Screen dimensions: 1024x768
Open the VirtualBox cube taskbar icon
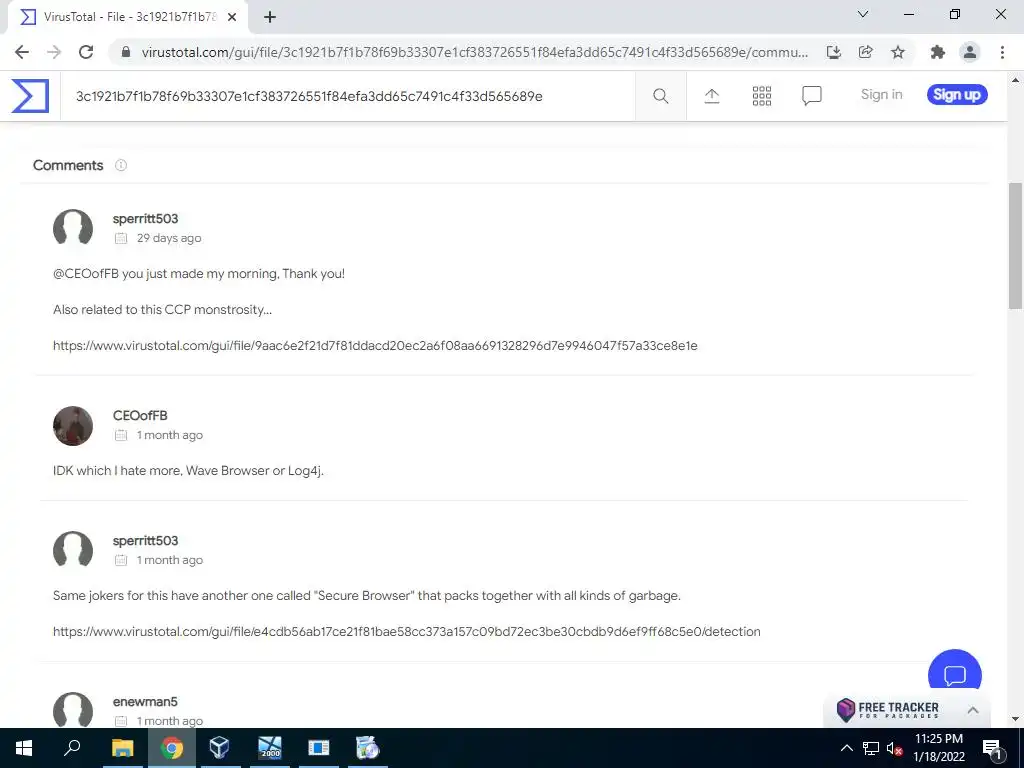click(219, 748)
